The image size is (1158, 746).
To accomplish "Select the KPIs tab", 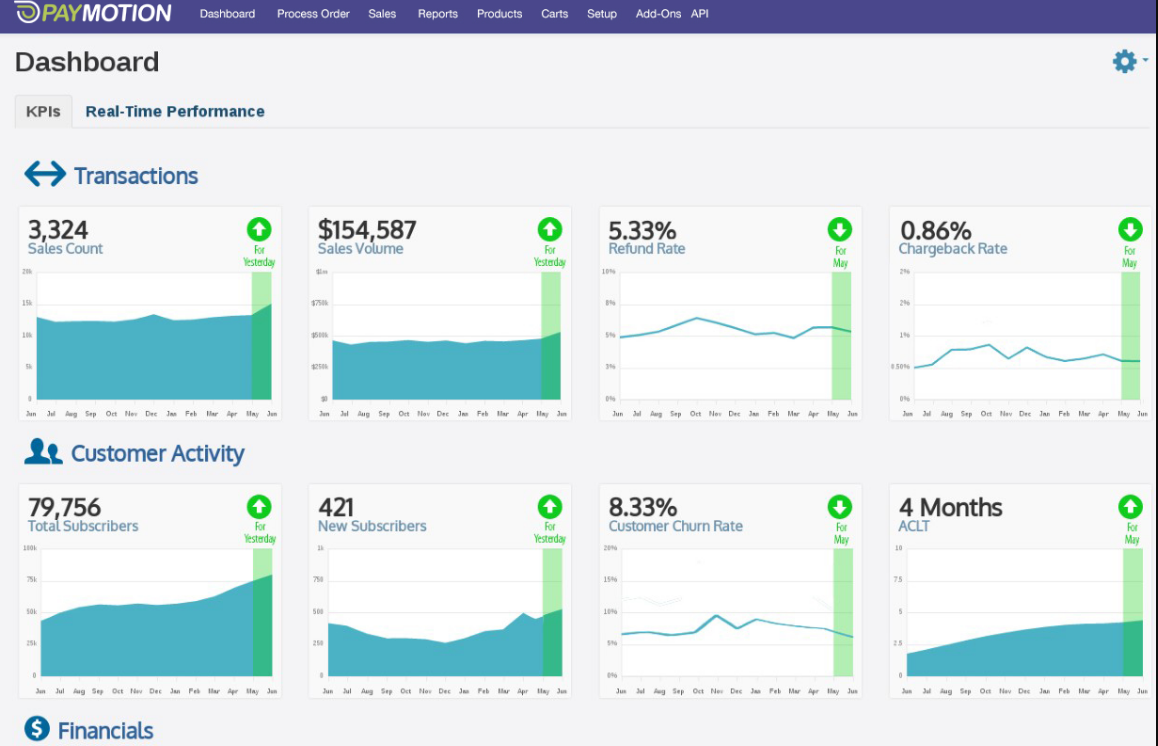I will click(43, 111).
